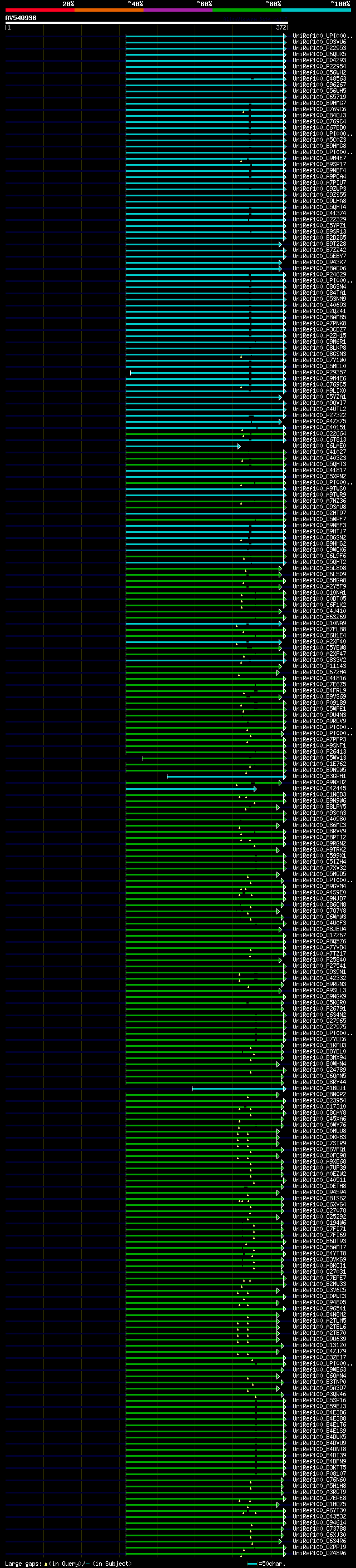This screenshot has width=356, height=1568.
Task: Open hit UniRef100_Q93VU6
Action: click(x=319, y=42)
